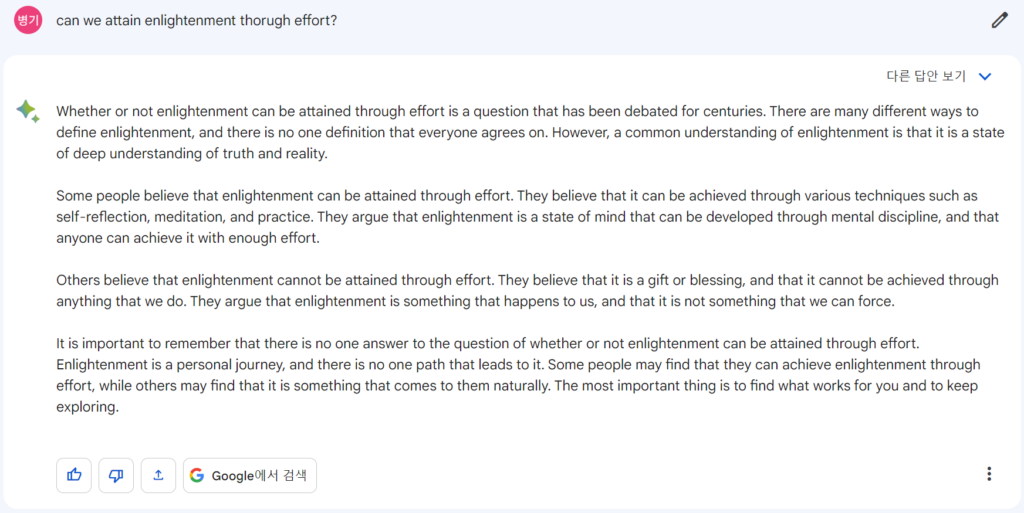Click the paragraph starting "It is important to remember"
The width and height of the screenshot is (1024, 513).
coord(518,375)
